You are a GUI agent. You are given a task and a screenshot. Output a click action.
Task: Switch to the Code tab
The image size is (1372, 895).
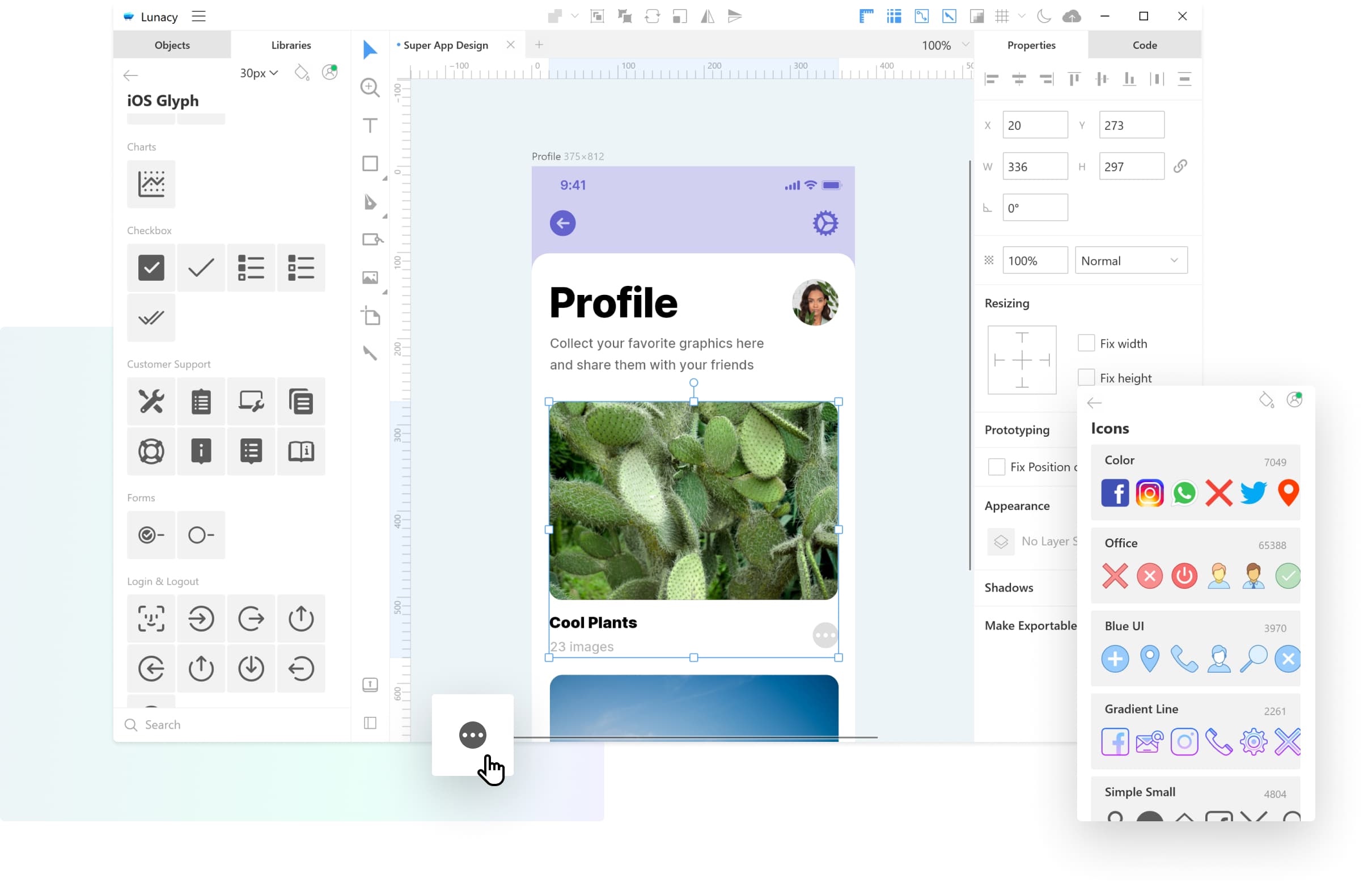point(1144,45)
